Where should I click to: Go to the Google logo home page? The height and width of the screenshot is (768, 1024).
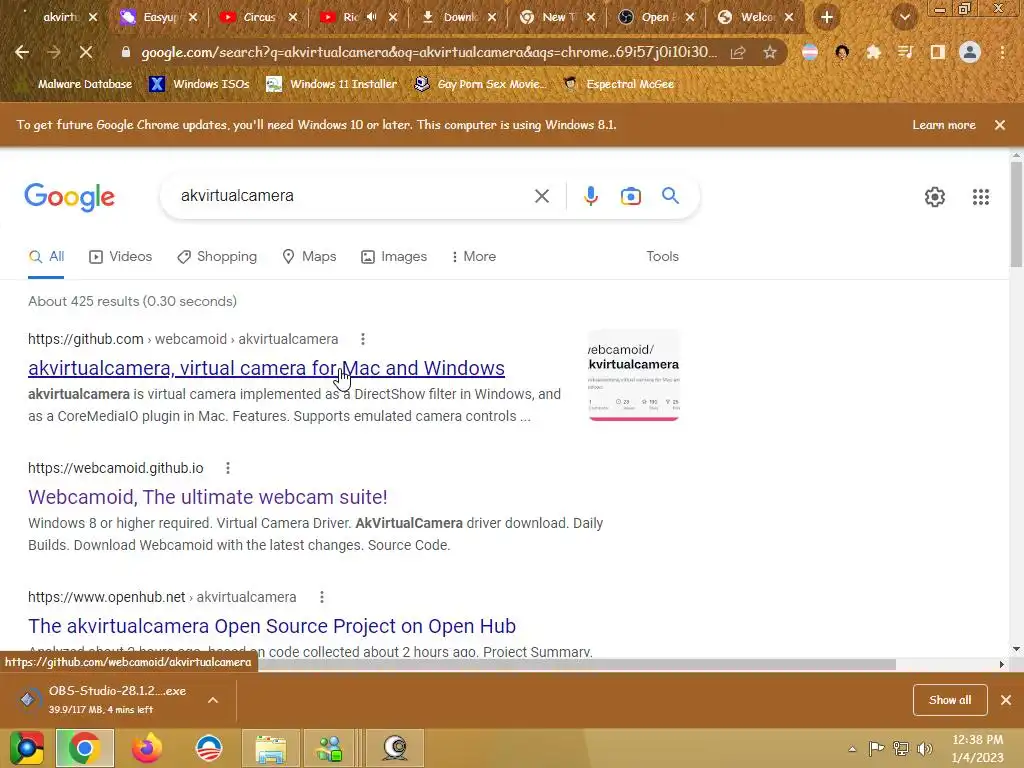69,197
